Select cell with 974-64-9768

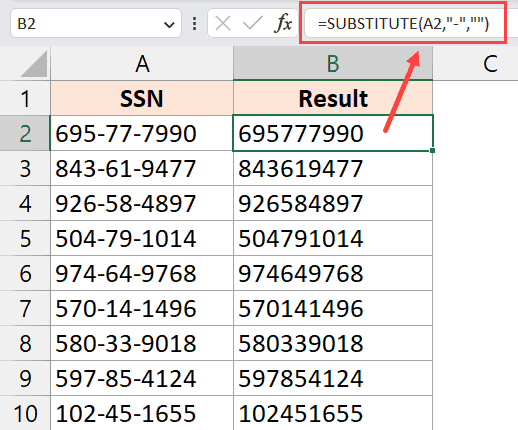click(142, 273)
